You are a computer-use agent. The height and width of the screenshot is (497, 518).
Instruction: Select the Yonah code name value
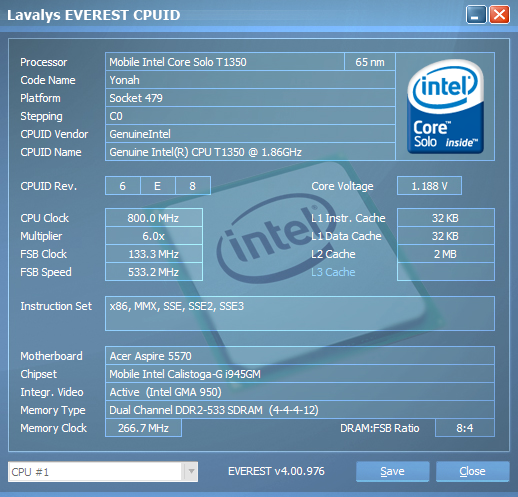tap(124, 80)
